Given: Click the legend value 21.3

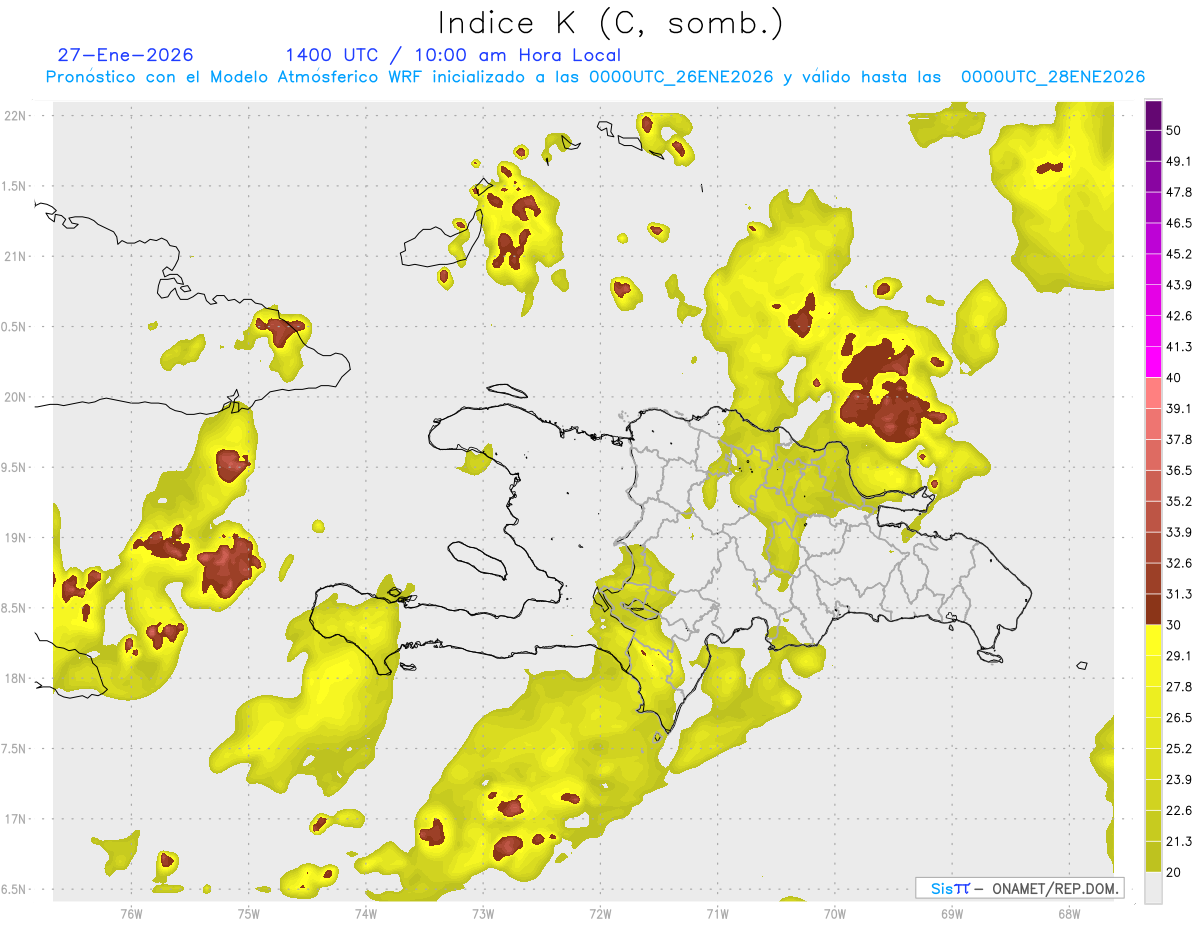Looking at the screenshot, I should coord(1180,842).
